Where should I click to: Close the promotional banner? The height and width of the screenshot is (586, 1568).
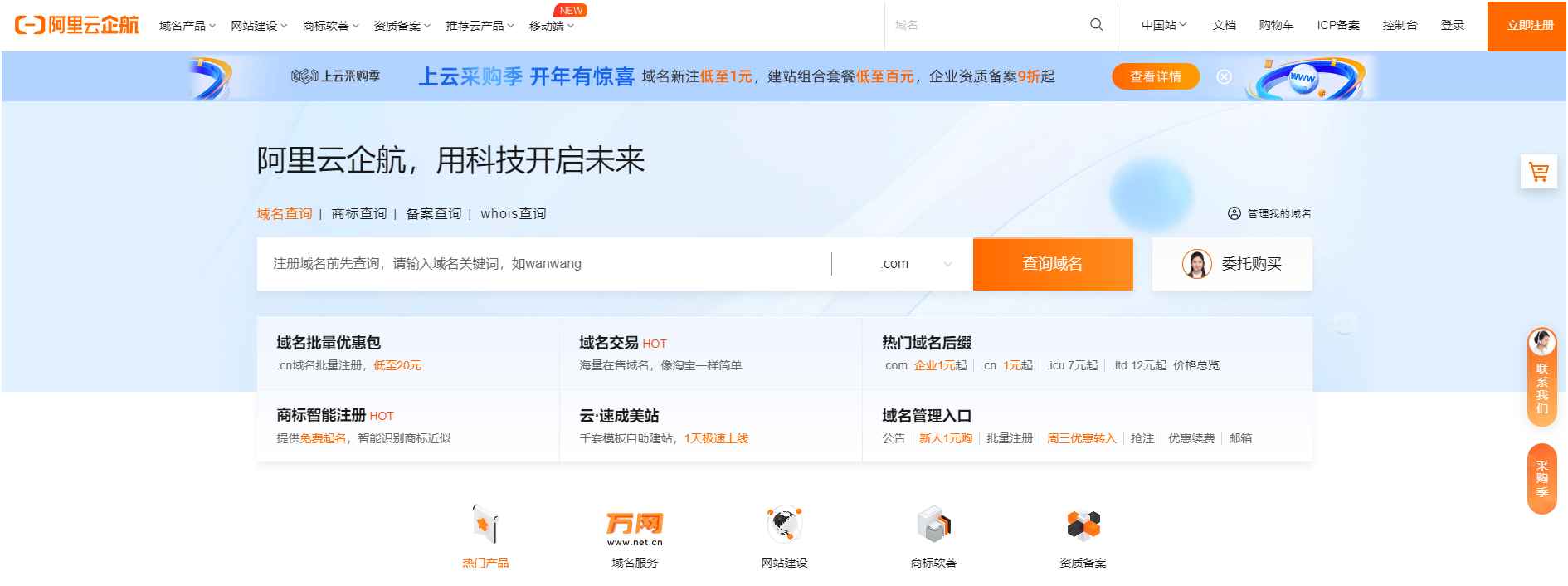(x=1224, y=76)
